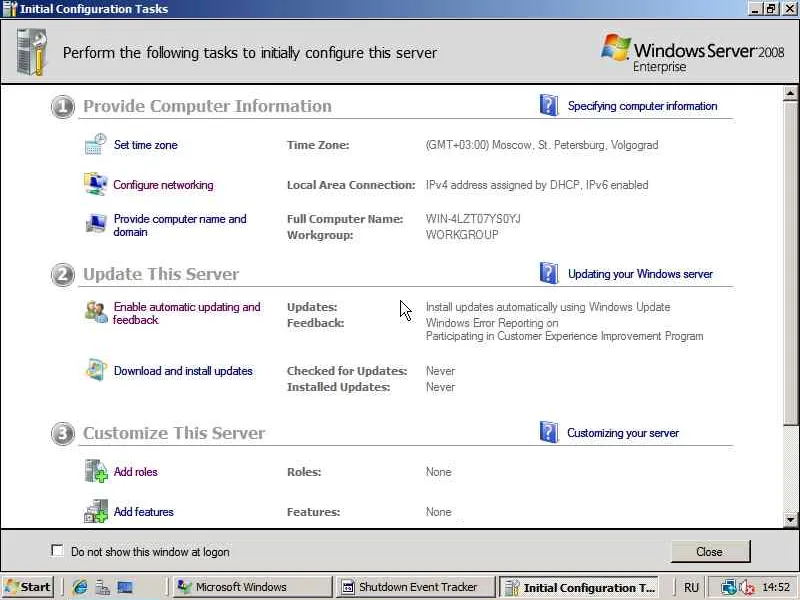The image size is (800, 600).
Task: Open Customizing your server help link
Action: pyautogui.click(x=623, y=433)
